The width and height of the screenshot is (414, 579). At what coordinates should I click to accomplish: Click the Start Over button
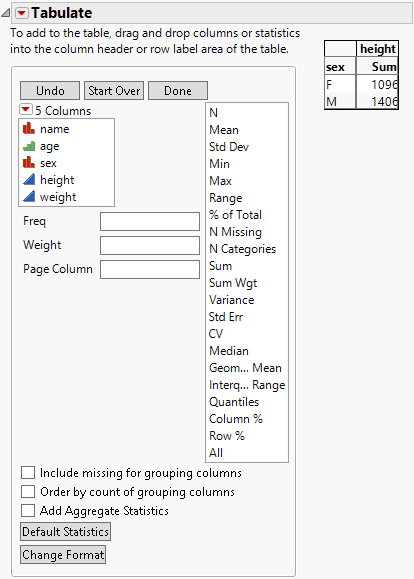114,91
